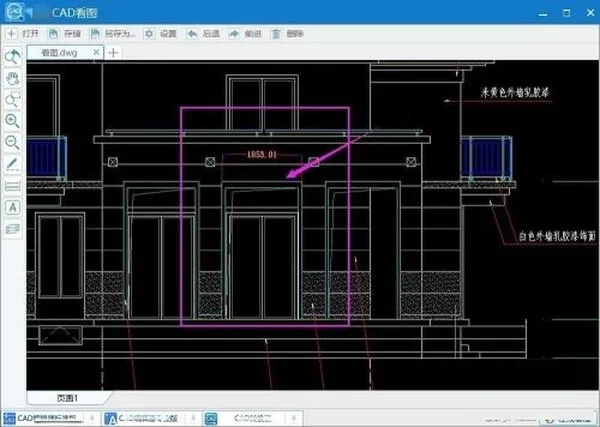Select the bottom layout tab 页面1
Image resolution: width=600 pixels, height=427 pixels.
pyautogui.click(x=67, y=398)
